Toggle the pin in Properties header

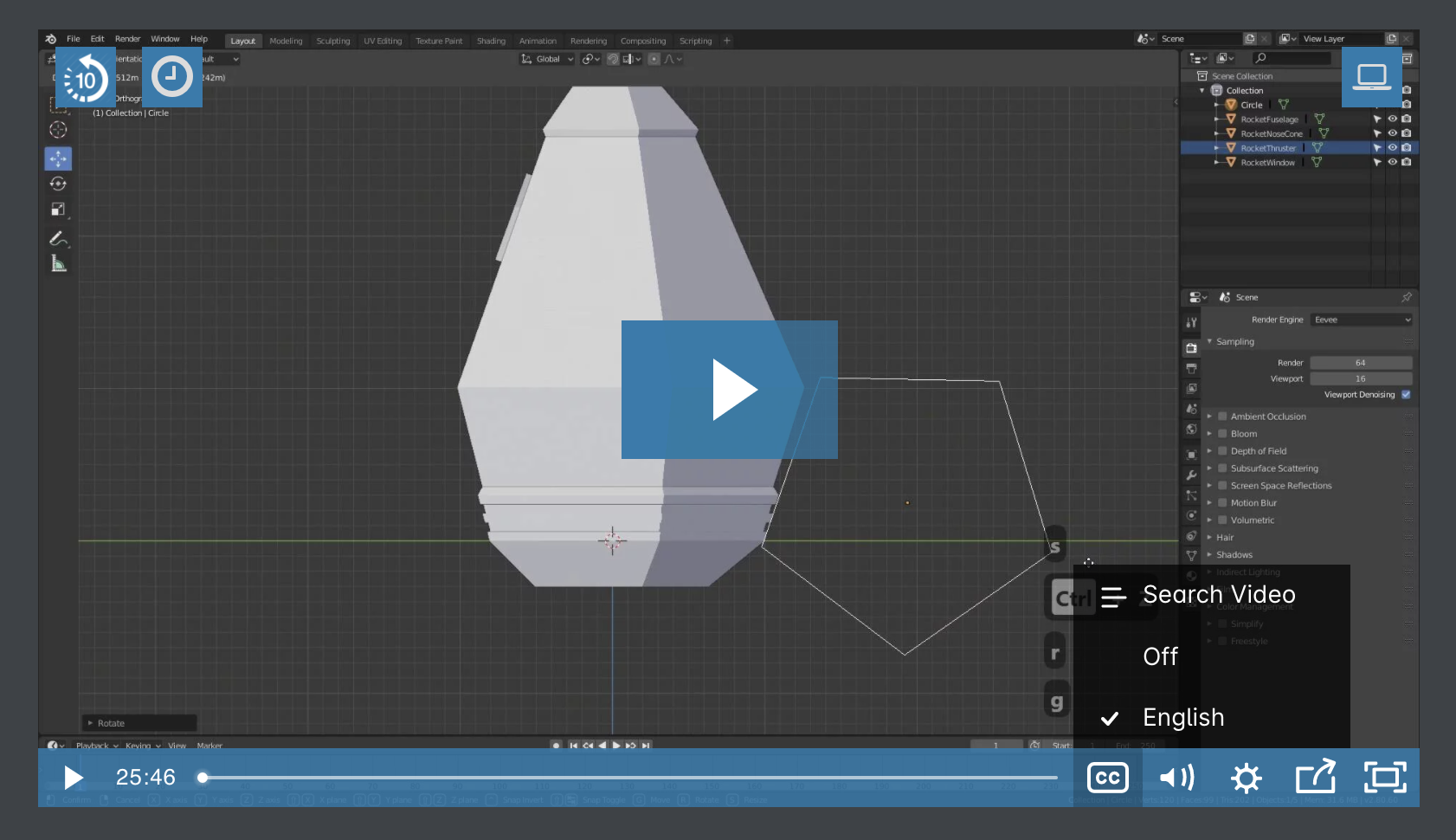click(1407, 297)
